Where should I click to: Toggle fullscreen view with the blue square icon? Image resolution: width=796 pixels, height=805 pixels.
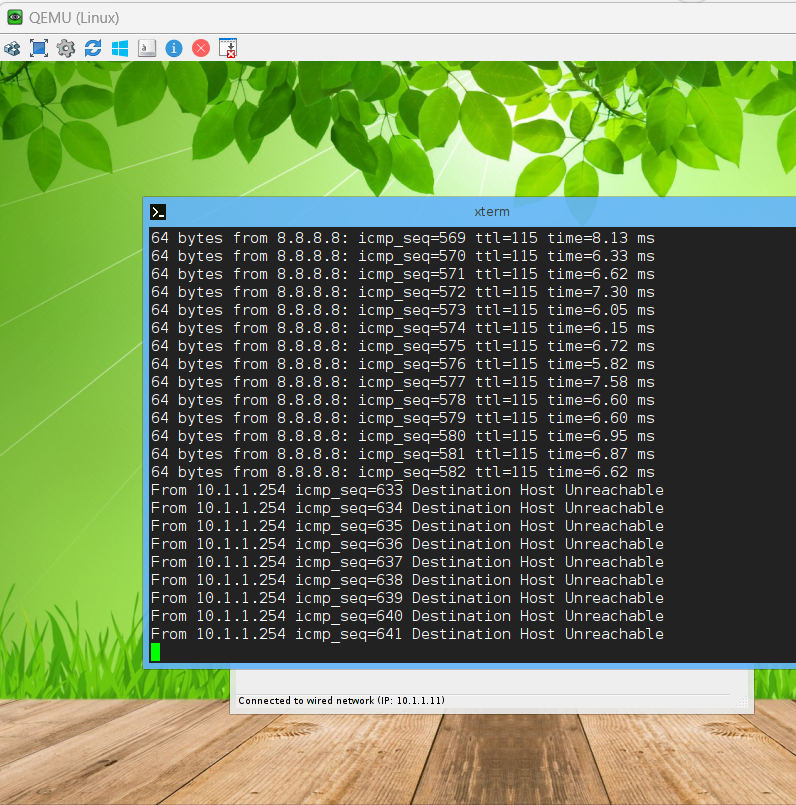39,48
